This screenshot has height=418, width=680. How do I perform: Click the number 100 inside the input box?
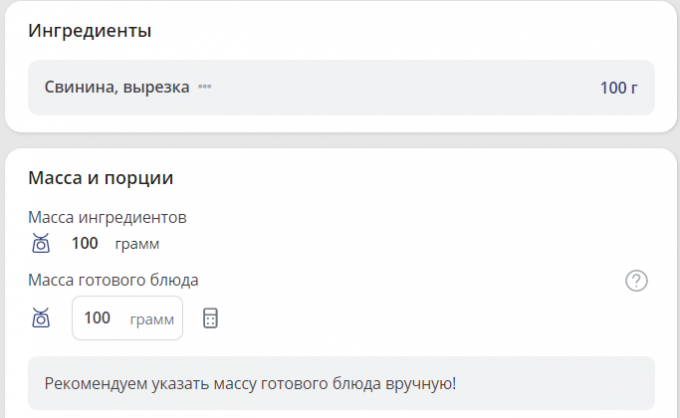[x=97, y=318]
